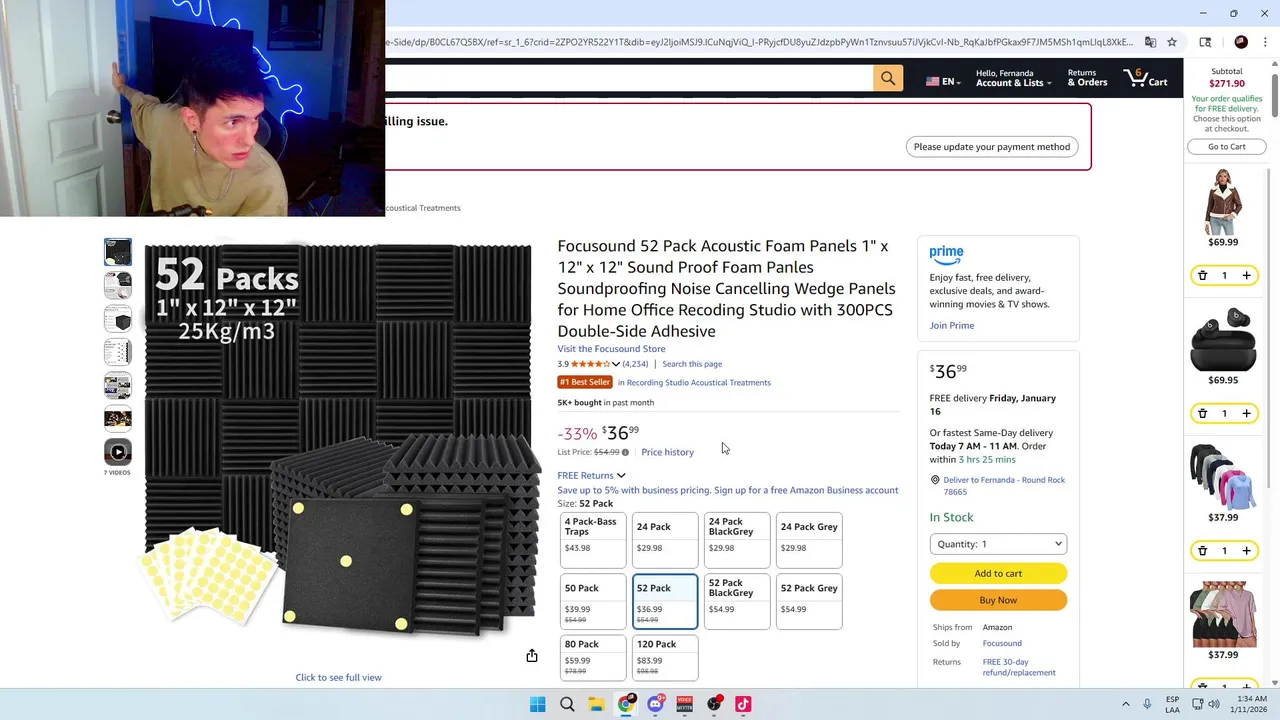
Task: Increase quantity of the $69.99 jacket
Action: pos(1246,275)
